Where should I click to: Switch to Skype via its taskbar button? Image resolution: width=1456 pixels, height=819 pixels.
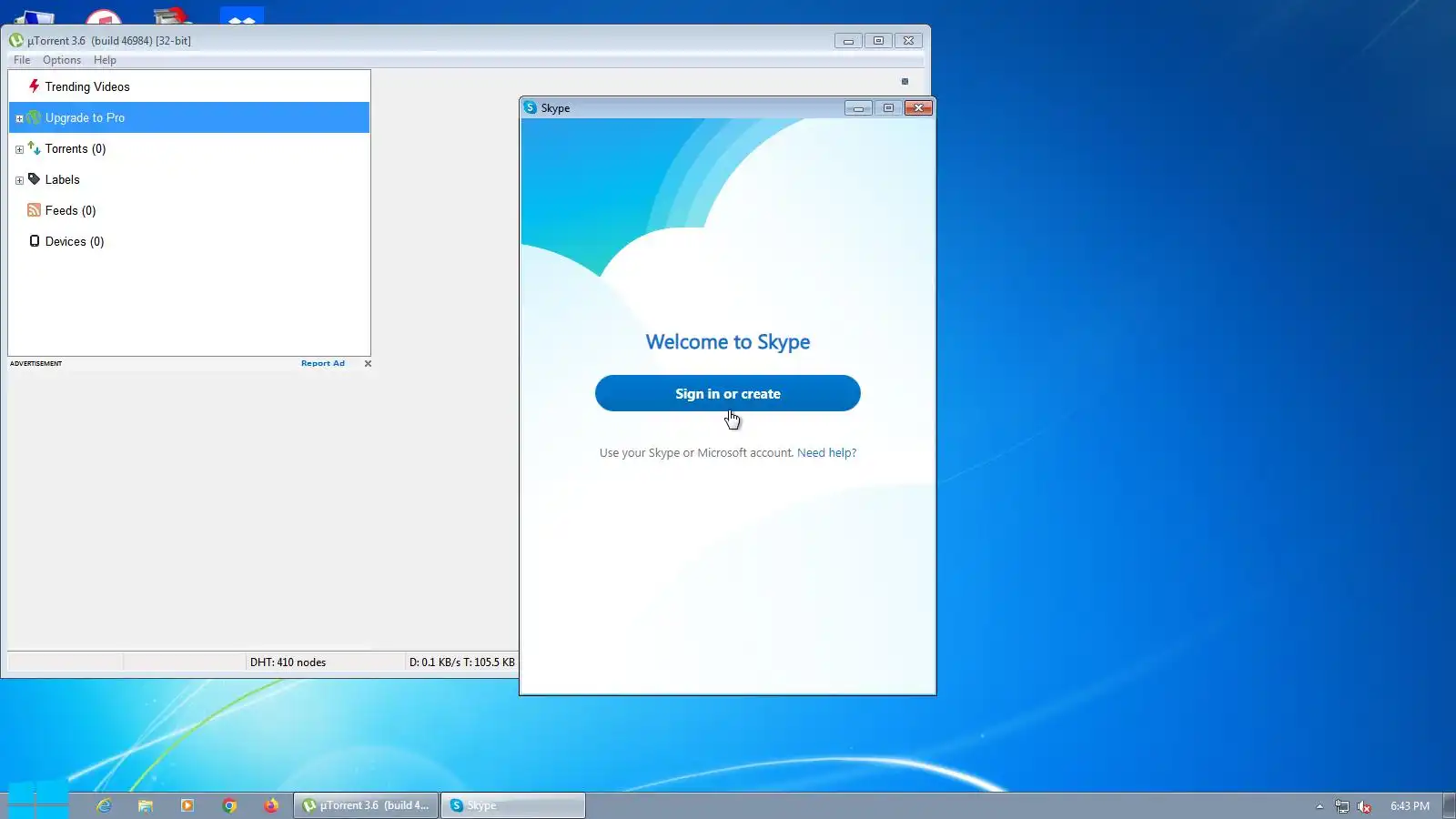513,805
